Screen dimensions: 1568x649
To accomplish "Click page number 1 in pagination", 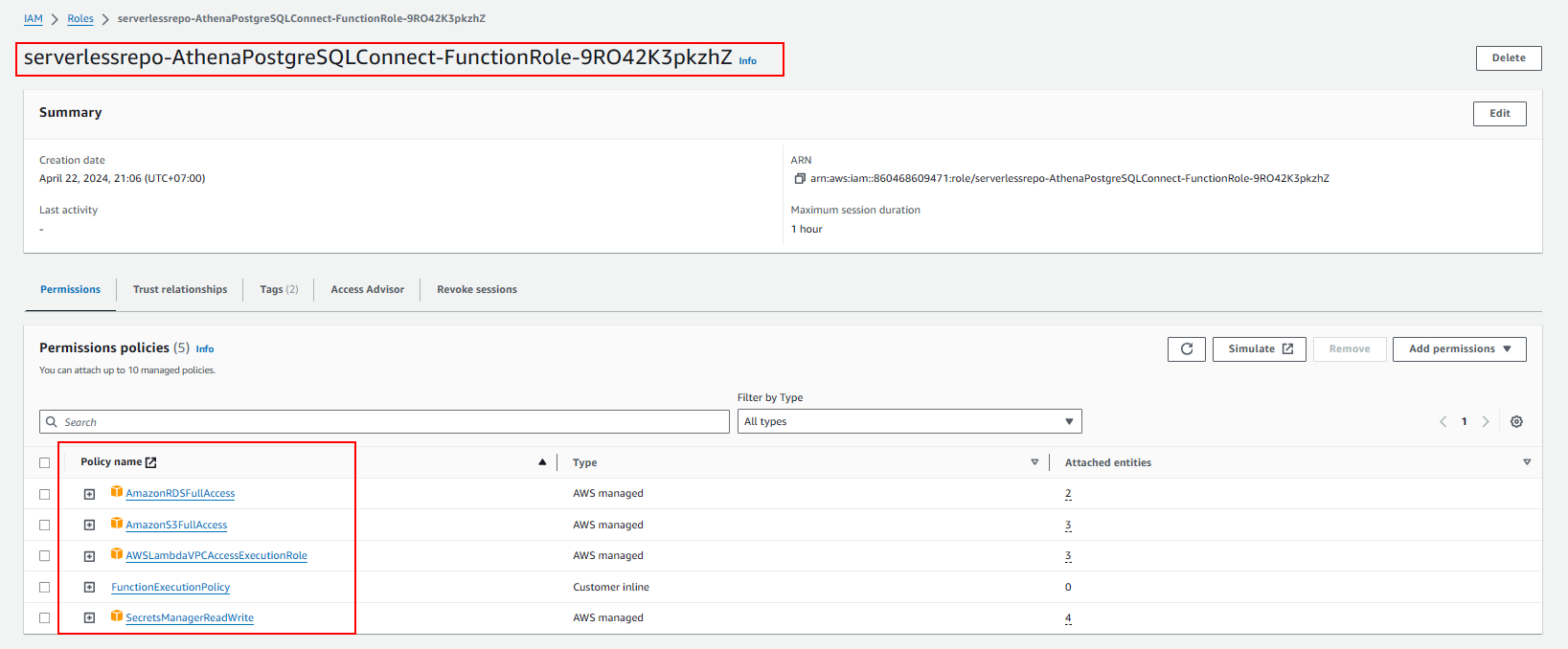I will click(x=1464, y=422).
